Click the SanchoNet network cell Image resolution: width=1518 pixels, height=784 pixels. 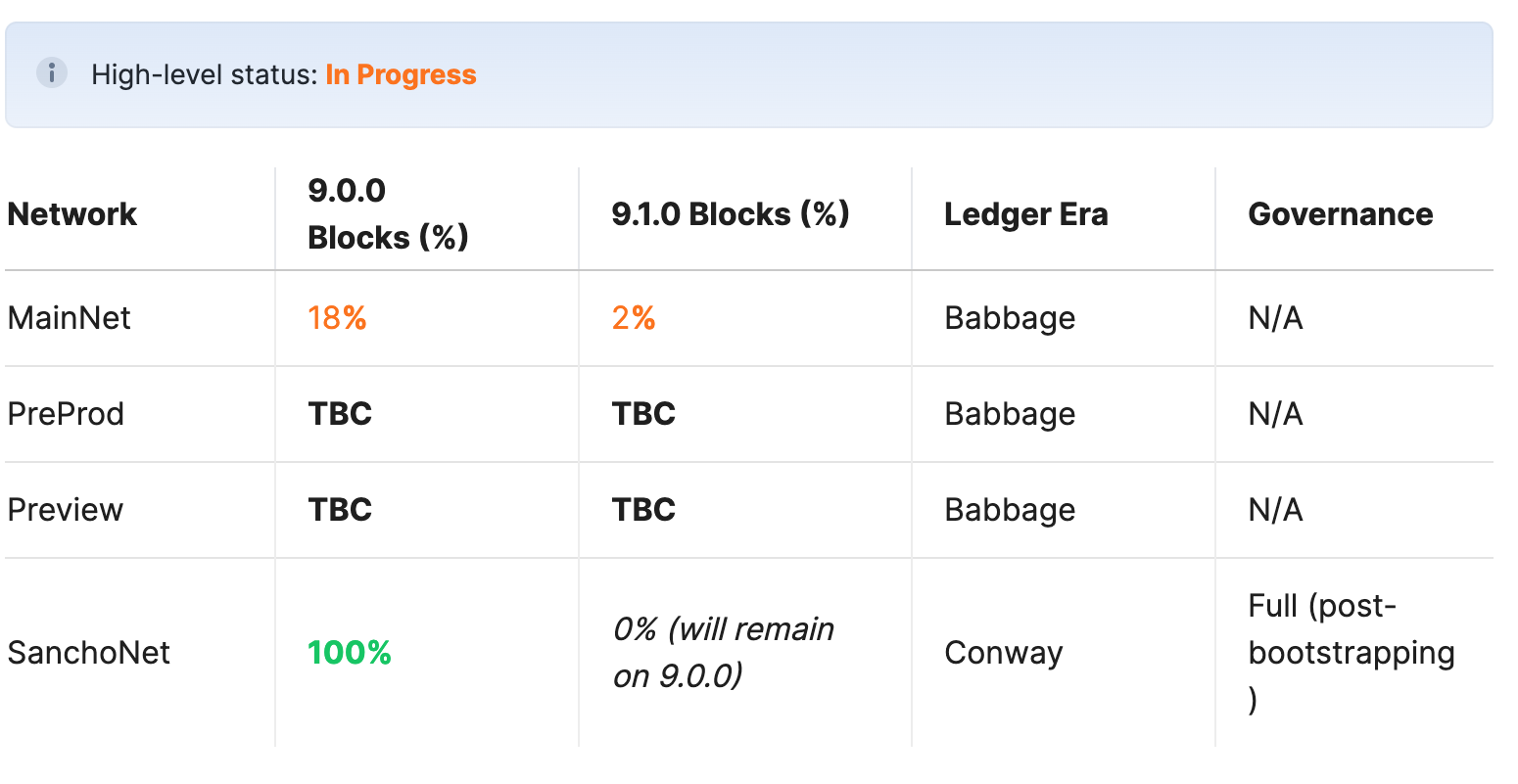pyautogui.click(x=89, y=653)
